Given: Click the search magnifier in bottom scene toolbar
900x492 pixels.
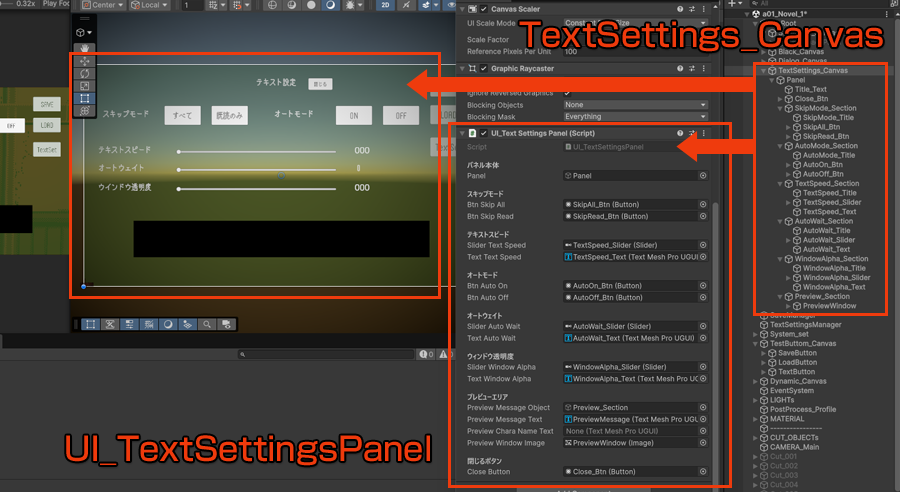Looking at the screenshot, I should [207, 324].
